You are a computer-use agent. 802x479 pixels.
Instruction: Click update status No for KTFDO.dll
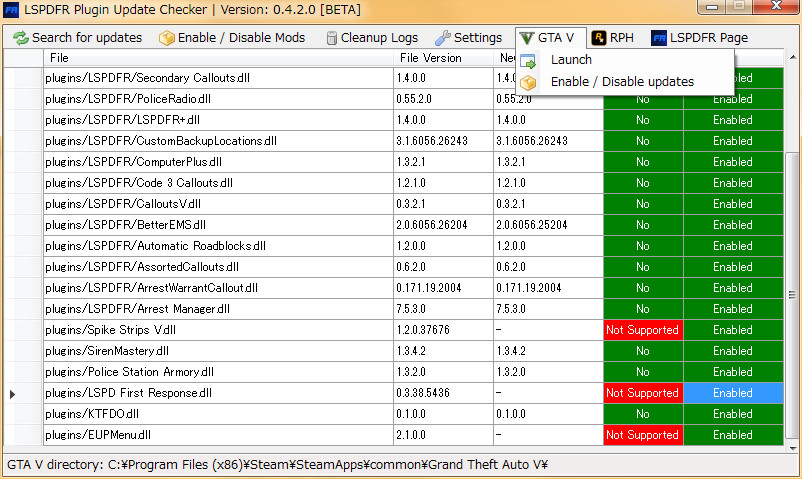click(643, 414)
